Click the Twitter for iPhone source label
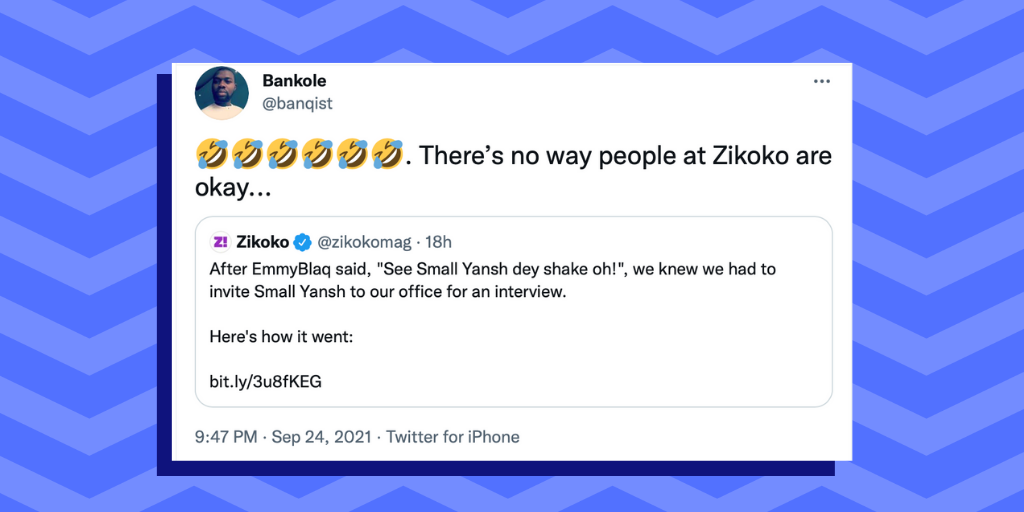 pos(453,437)
